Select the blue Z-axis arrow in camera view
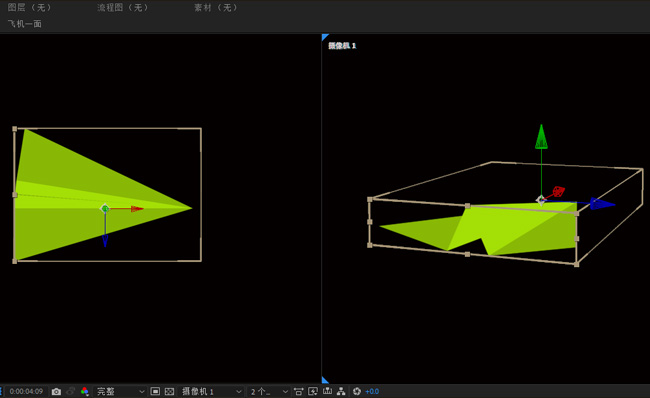650x398 pixels. (602, 204)
